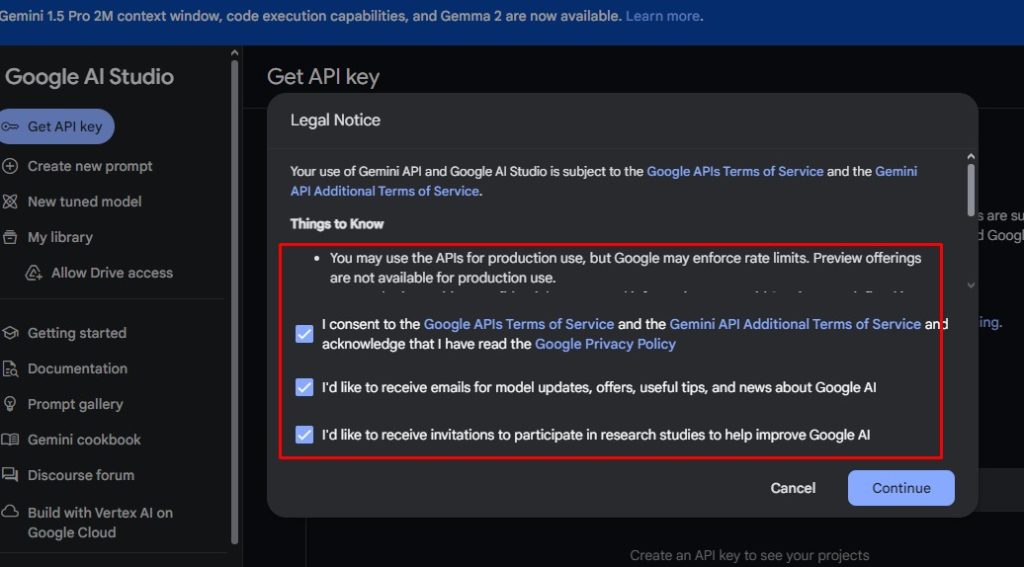Open Learn more link in top banner
Screen dimensions: 1024x567
tap(662, 16)
